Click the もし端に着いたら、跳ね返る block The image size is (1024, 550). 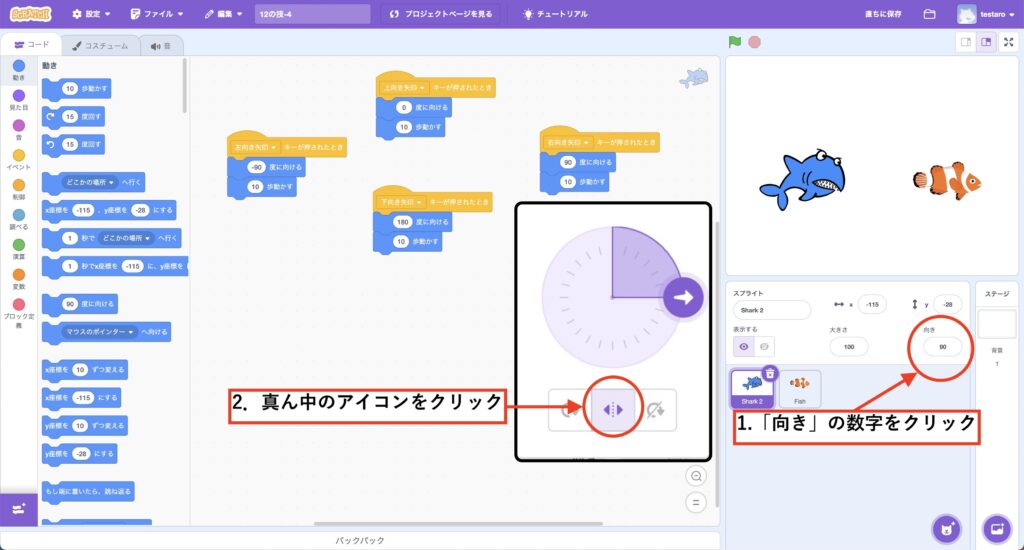(88, 491)
